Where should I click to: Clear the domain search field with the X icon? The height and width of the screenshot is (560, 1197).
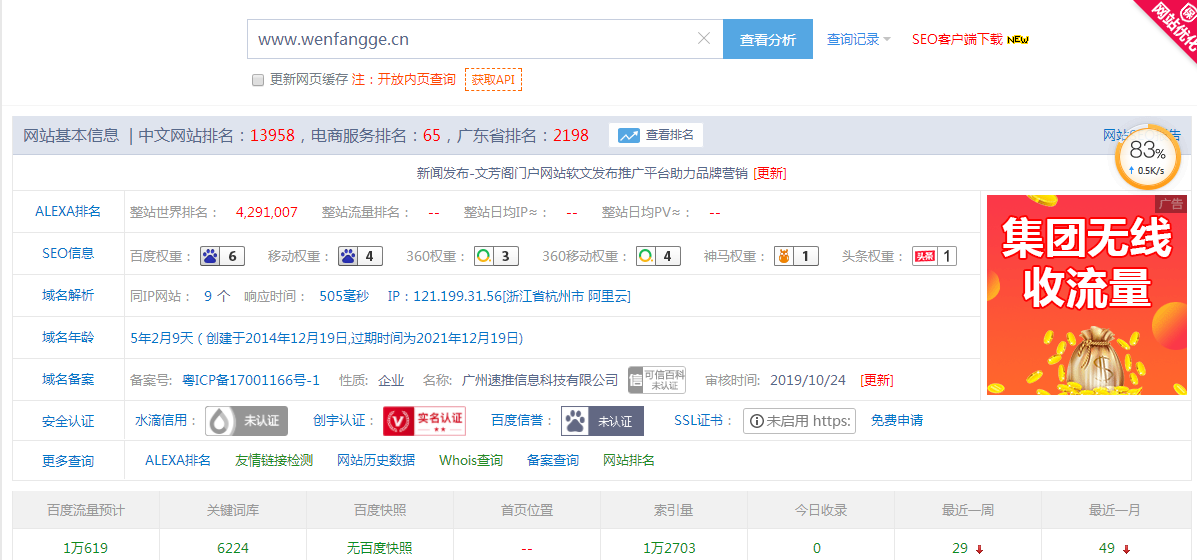[x=704, y=39]
